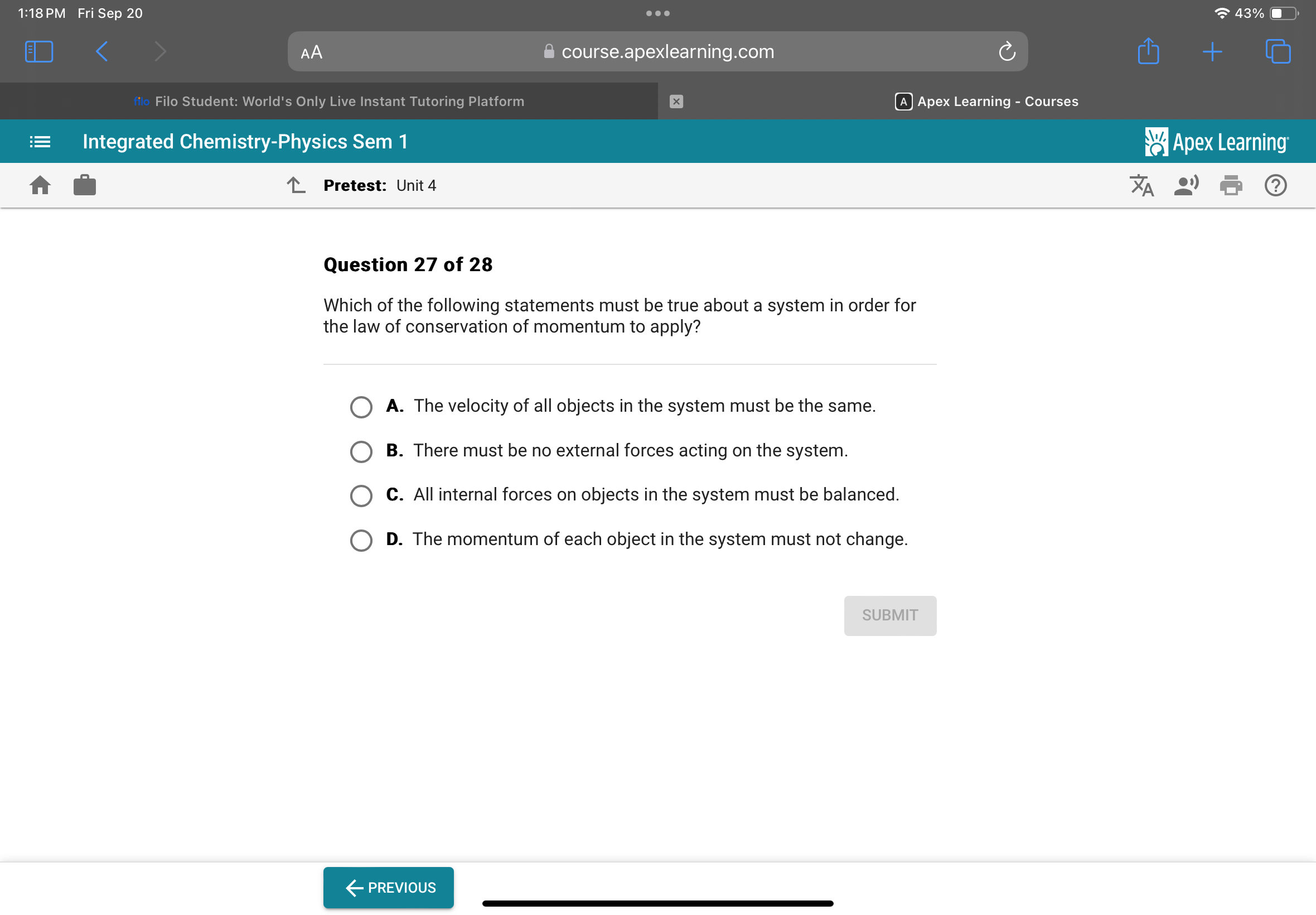
Task: Open the browser tabs expander
Action: (1276, 52)
